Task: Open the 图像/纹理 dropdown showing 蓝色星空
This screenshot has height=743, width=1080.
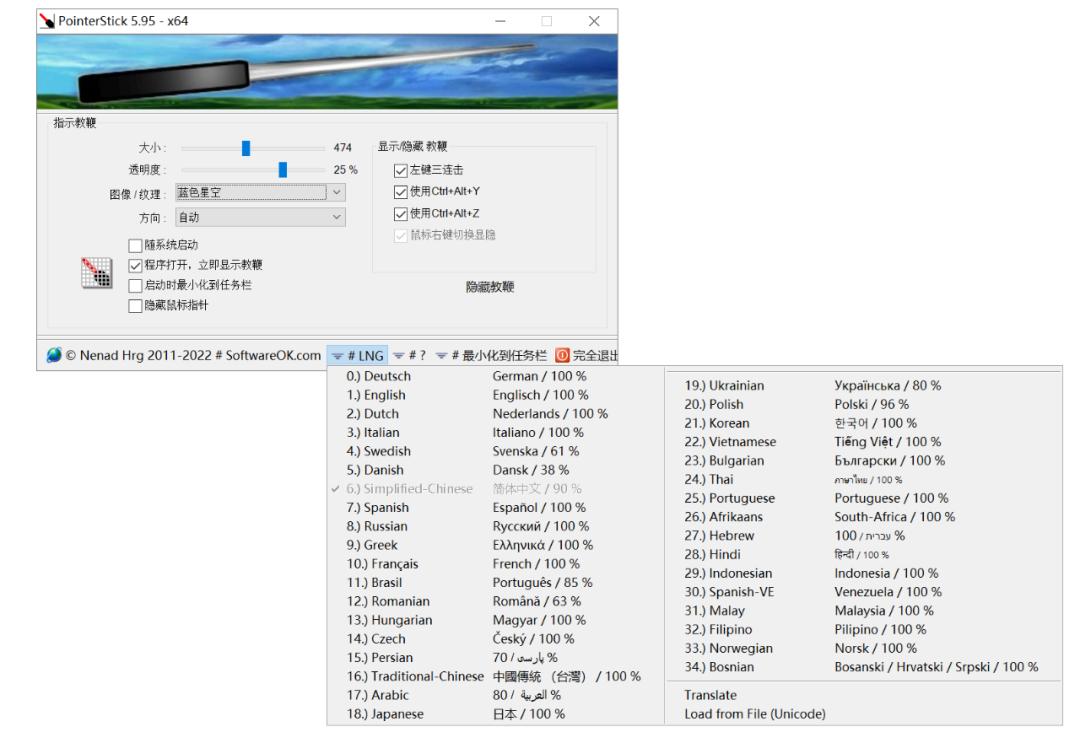Action: tap(260, 193)
